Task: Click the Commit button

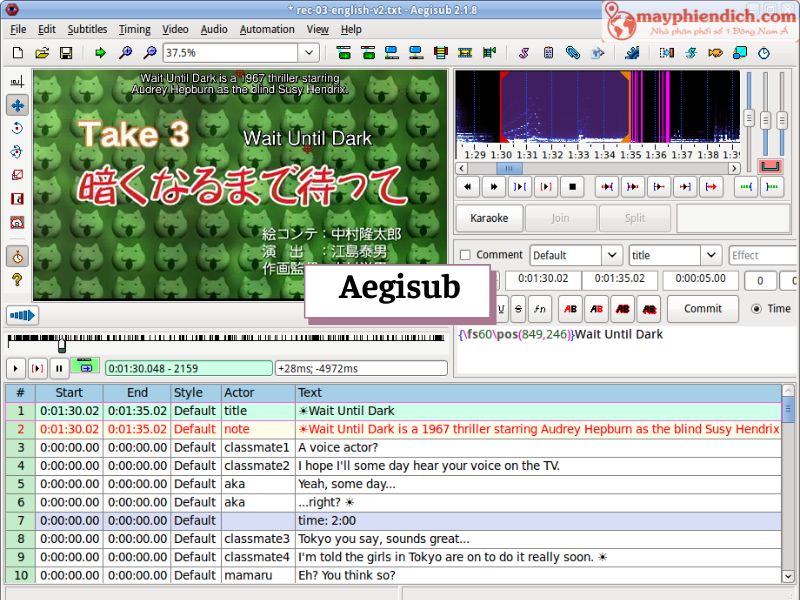Action: (702, 309)
